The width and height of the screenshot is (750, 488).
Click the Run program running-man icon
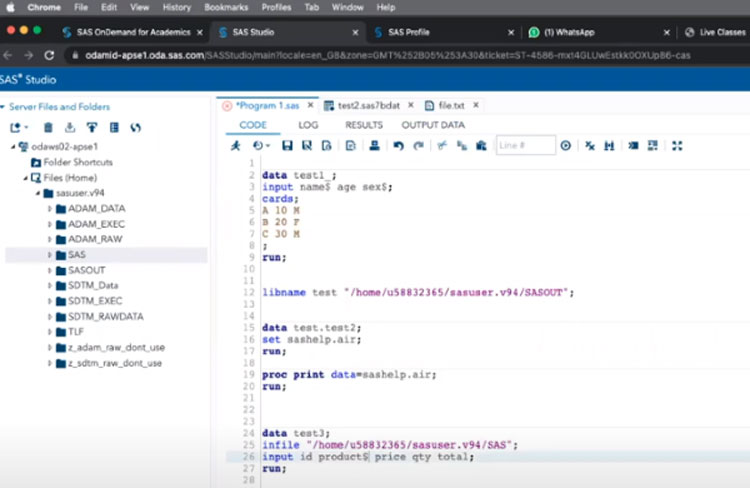click(x=235, y=146)
